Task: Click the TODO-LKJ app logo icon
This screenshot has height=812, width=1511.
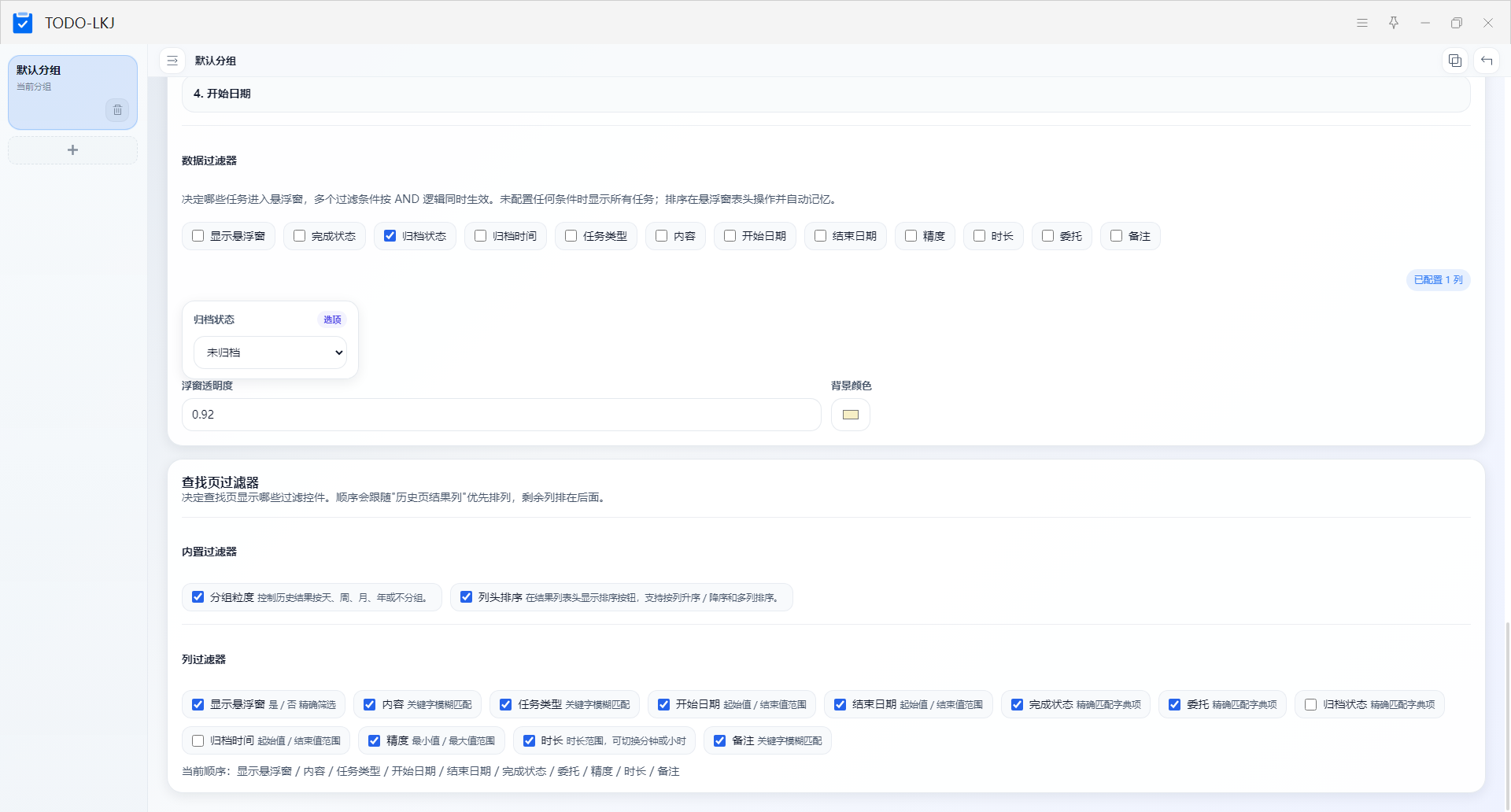Action: click(x=23, y=23)
